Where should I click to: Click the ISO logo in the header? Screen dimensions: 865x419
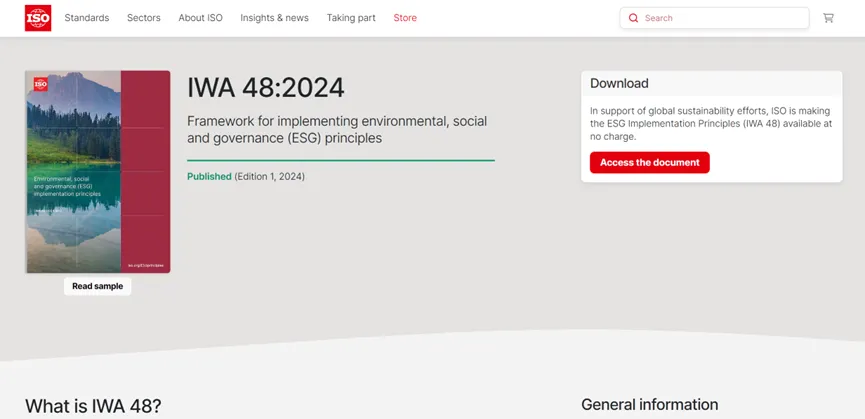click(x=38, y=18)
